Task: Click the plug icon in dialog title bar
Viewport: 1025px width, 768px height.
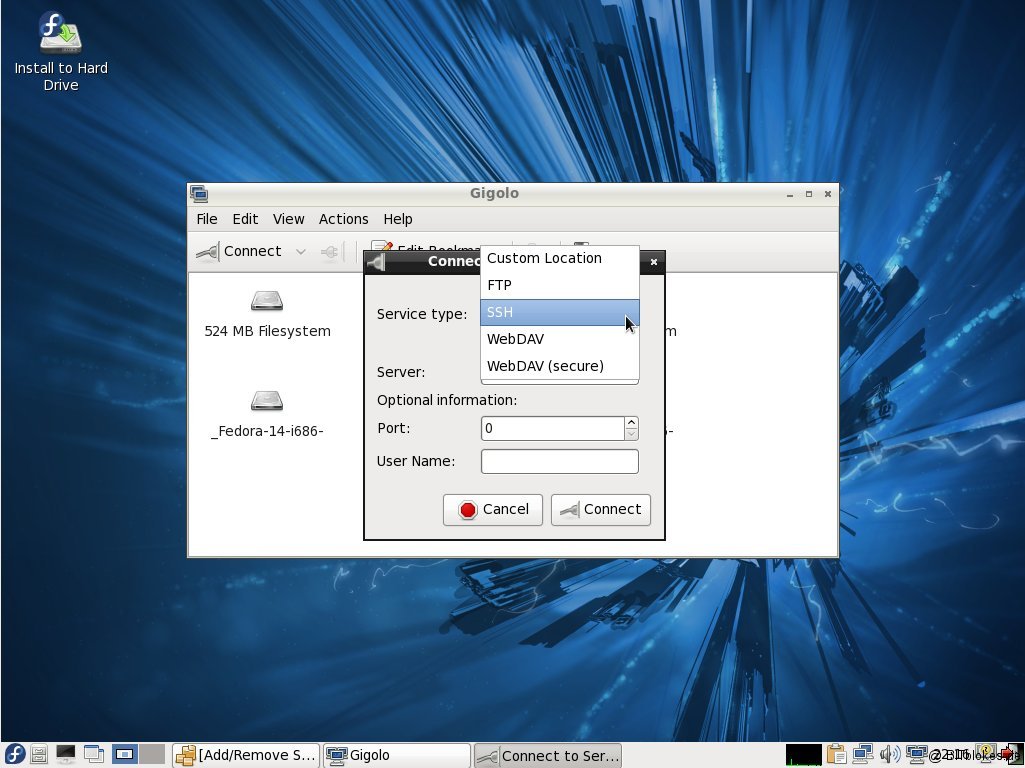Action: pos(375,262)
